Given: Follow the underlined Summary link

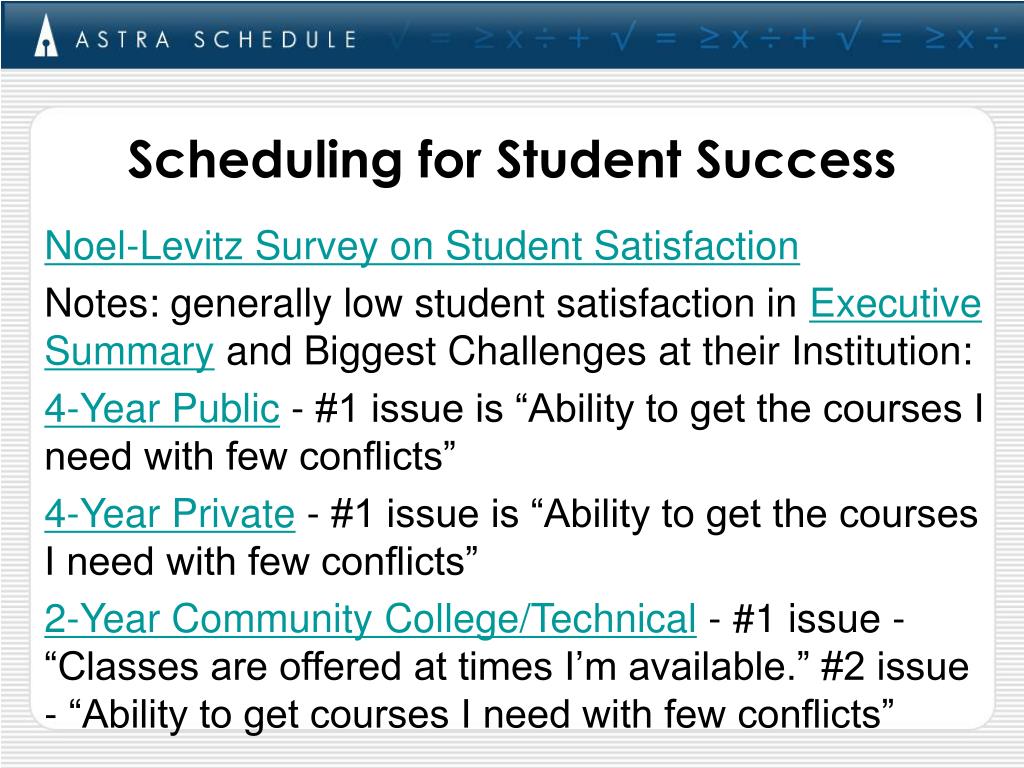Looking at the screenshot, I should (x=129, y=353).
